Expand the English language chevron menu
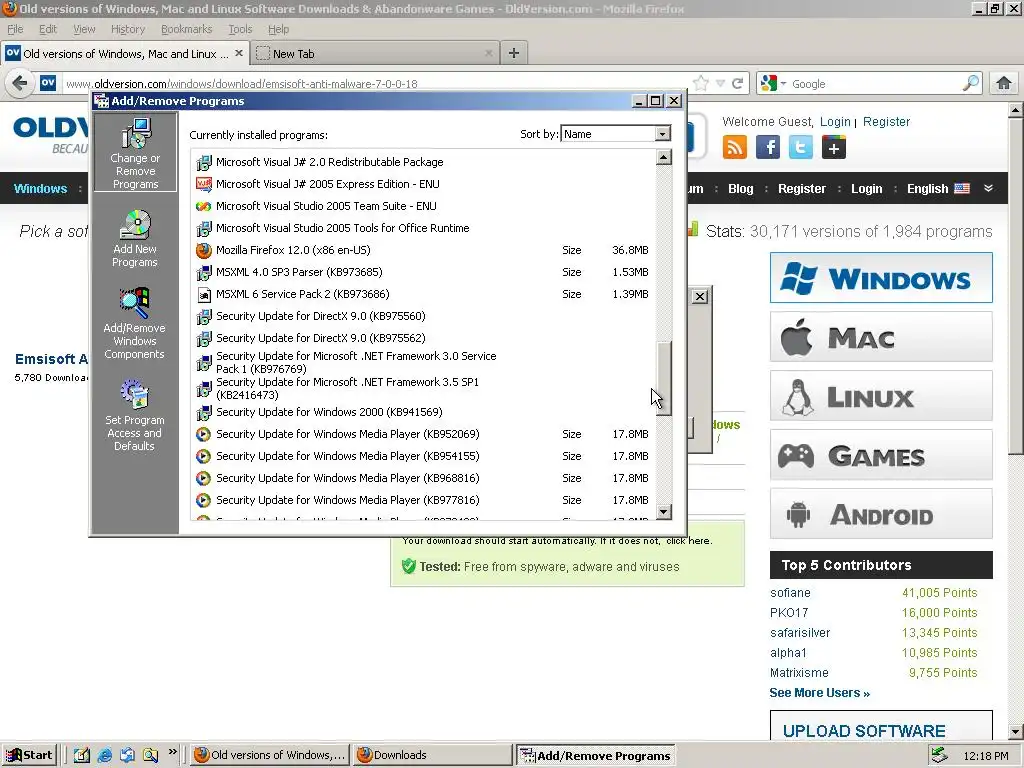Image resolution: width=1024 pixels, height=768 pixels. click(989, 188)
